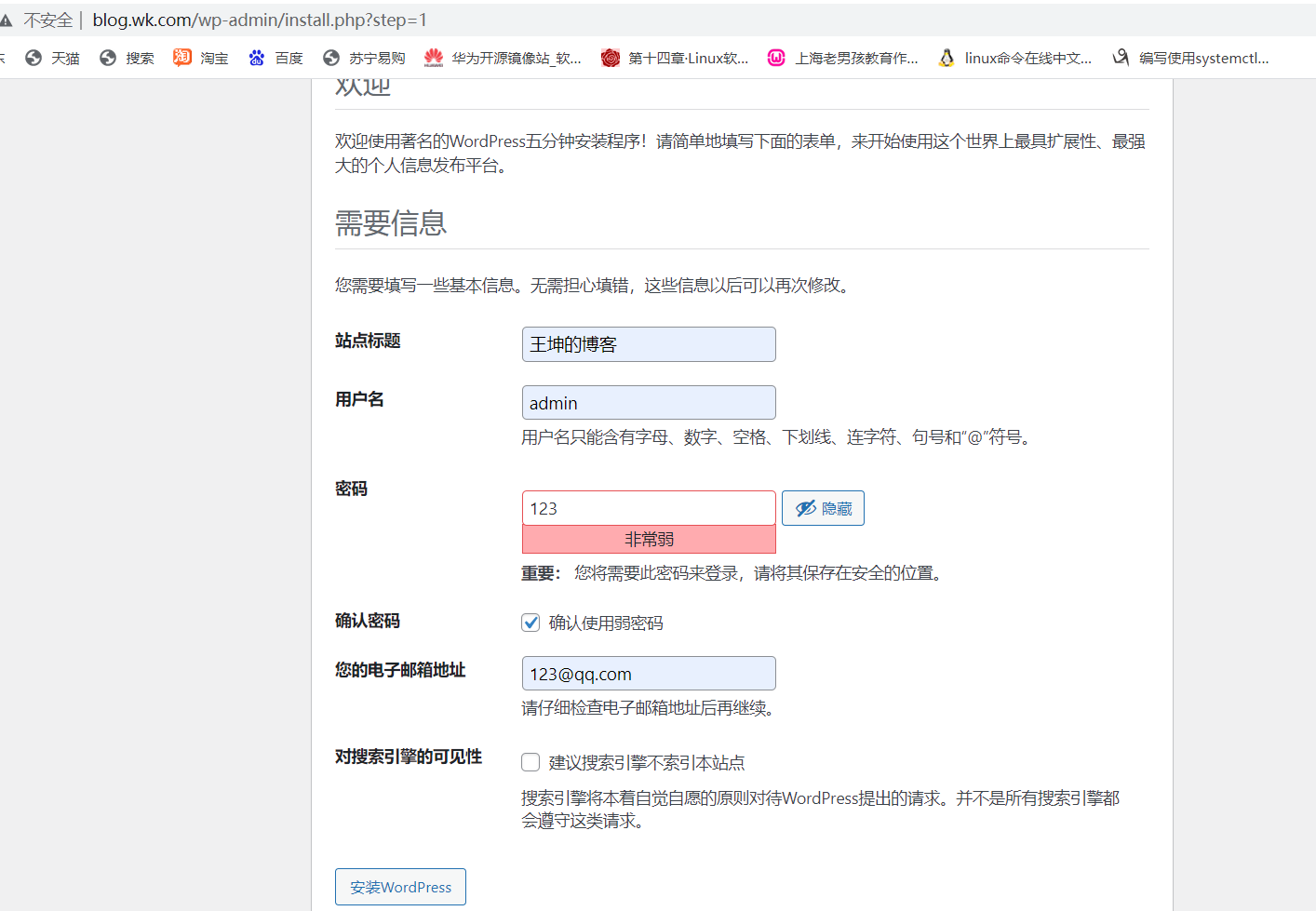Click the 请仔细检查电子邮箱地址后再继续 hint text
Viewport: 1316px width, 911px height.
pyautogui.click(x=651, y=708)
